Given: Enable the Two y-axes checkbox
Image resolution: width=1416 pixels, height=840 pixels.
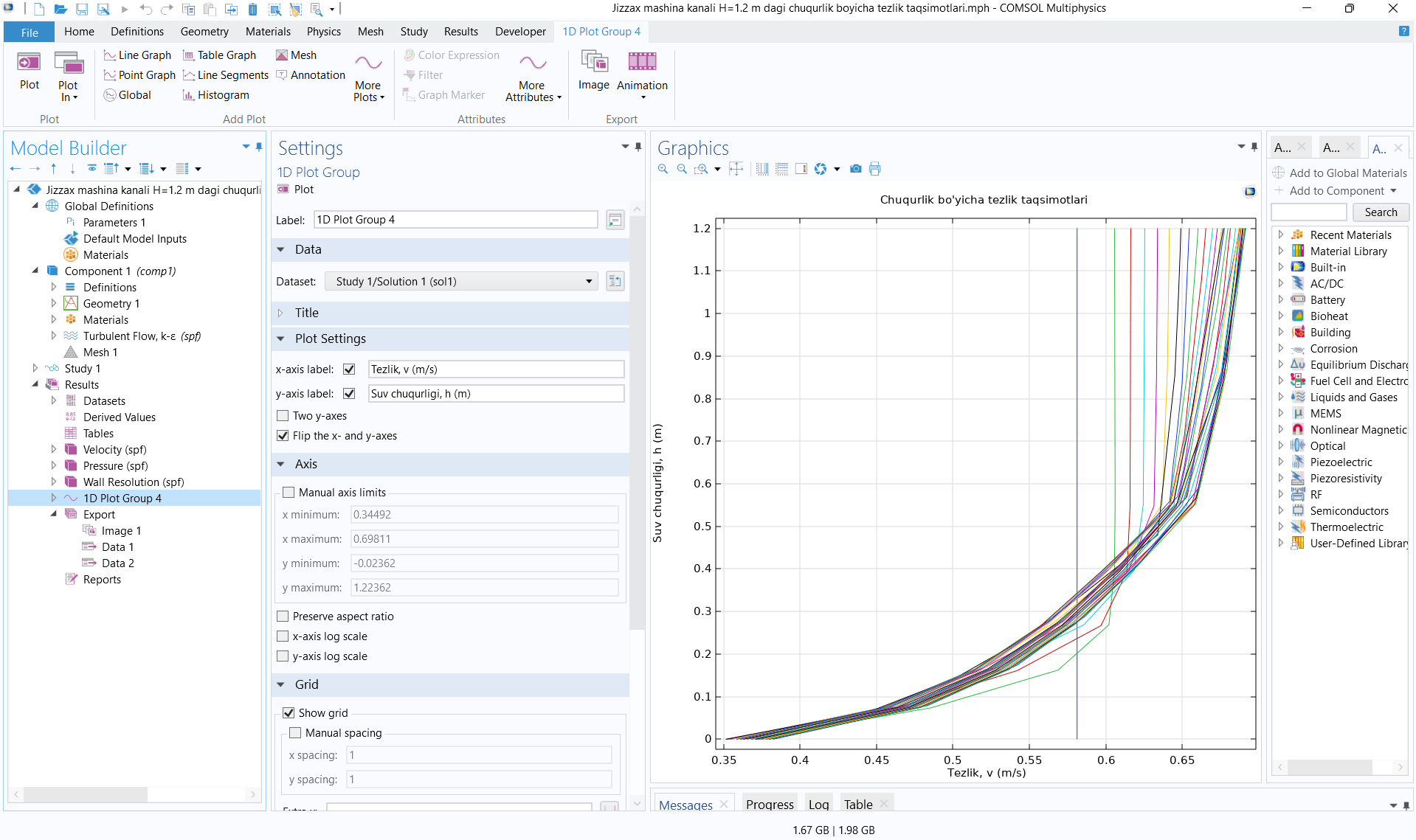Looking at the screenshot, I should coord(283,416).
